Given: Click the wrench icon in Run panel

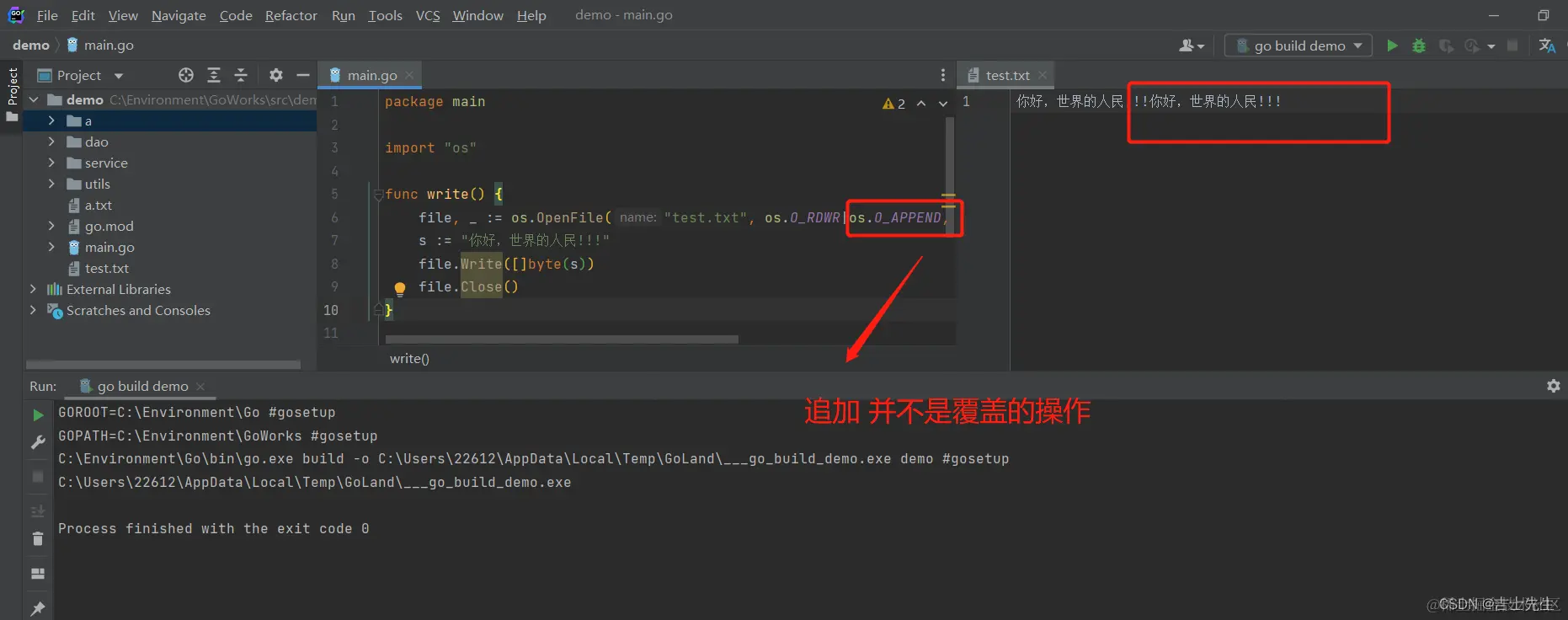Looking at the screenshot, I should (38, 442).
